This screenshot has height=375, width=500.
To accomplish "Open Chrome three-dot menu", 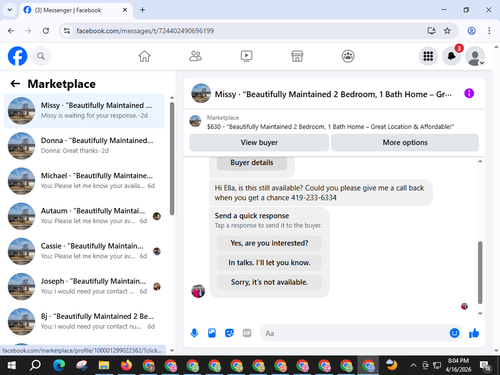I will pyautogui.click(x=489, y=31).
